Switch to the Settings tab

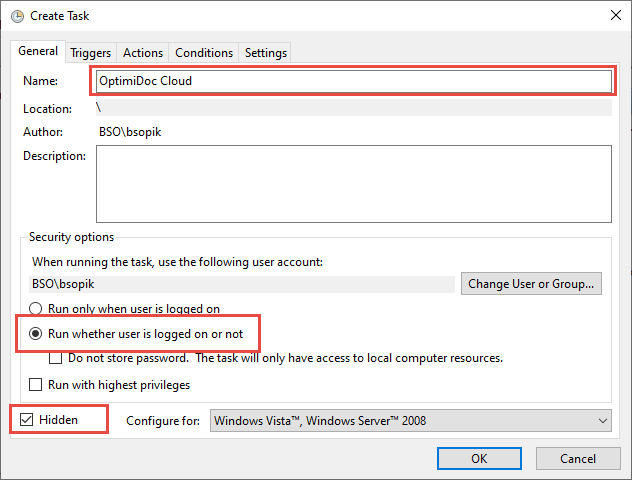(266, 53)
